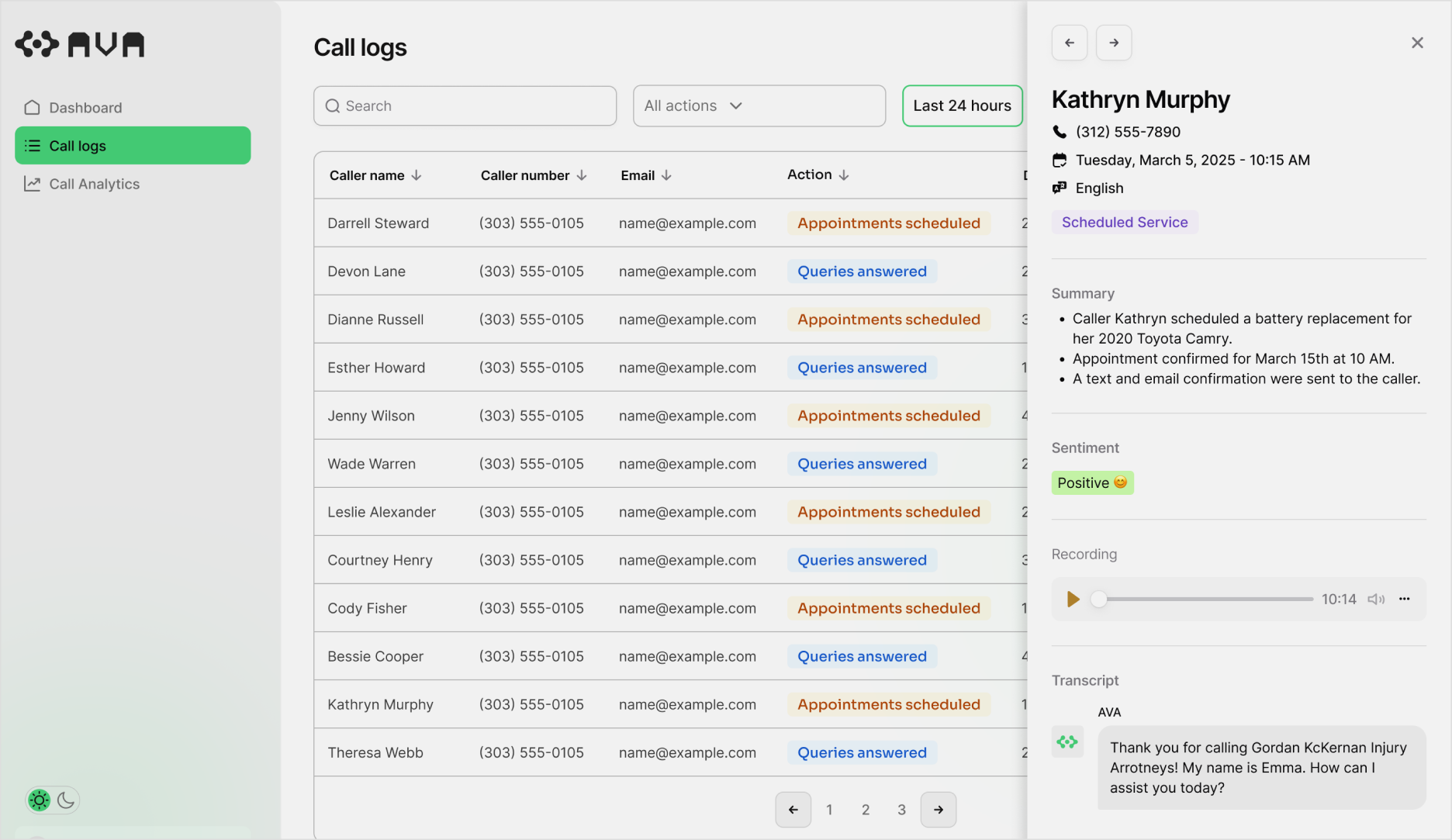Click Wade Warren's phone number
Viewport: 1452px width, 840px height.
(x=531, y=464)
